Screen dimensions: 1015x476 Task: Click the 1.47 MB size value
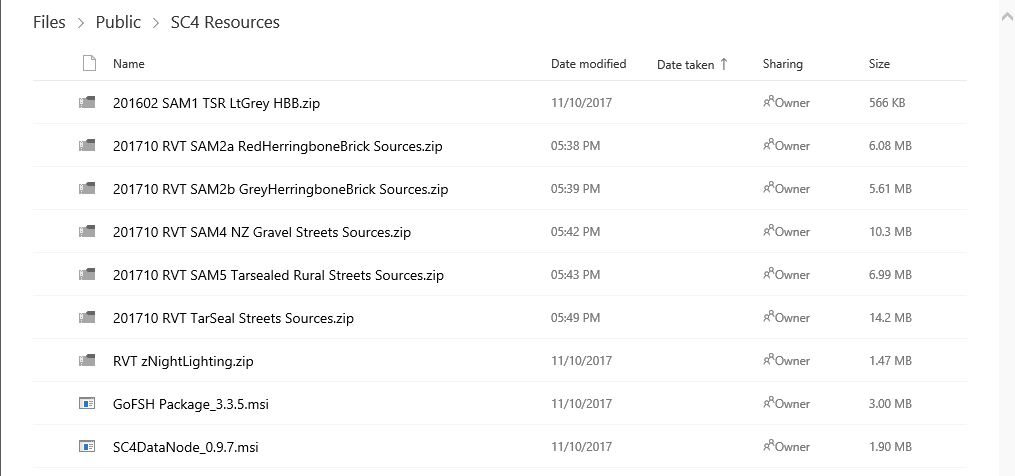(890, 360)
